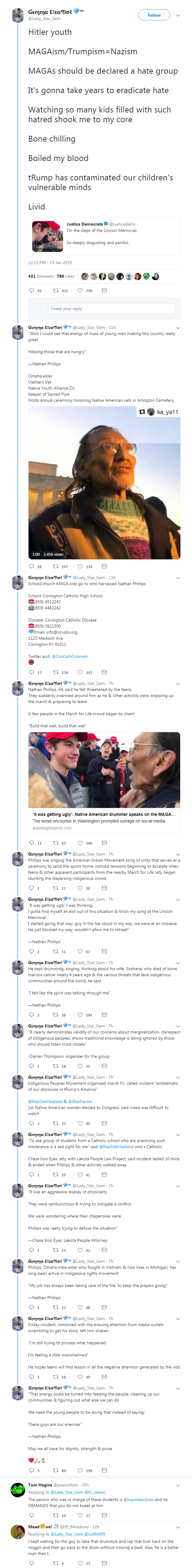Image resolution: width=192 pixels, height=1568 pixels.
Task: Expand options on the Covington school tweet
Action: coord(178,578)
